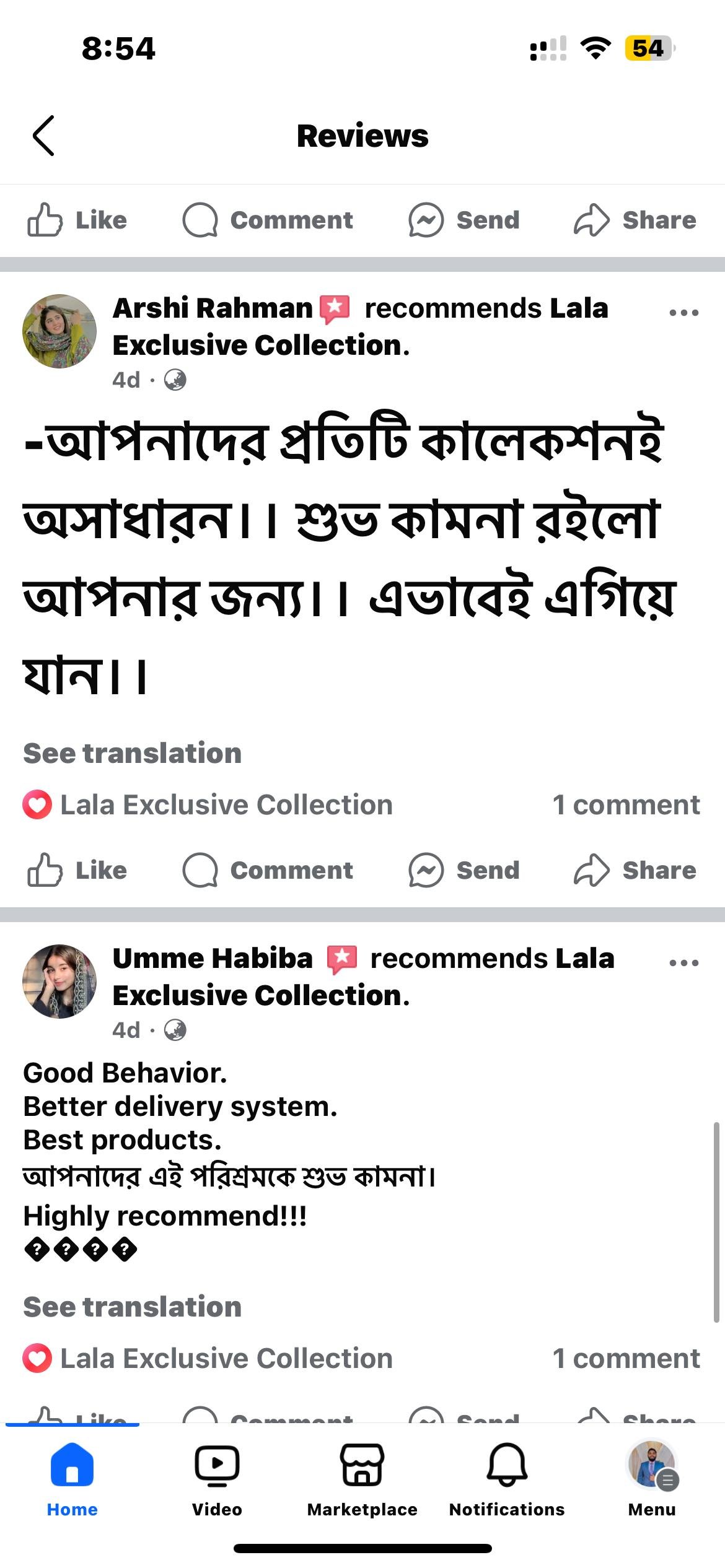
Task: Open Umme Habiba's profile picture
Action: pos(59,982)
